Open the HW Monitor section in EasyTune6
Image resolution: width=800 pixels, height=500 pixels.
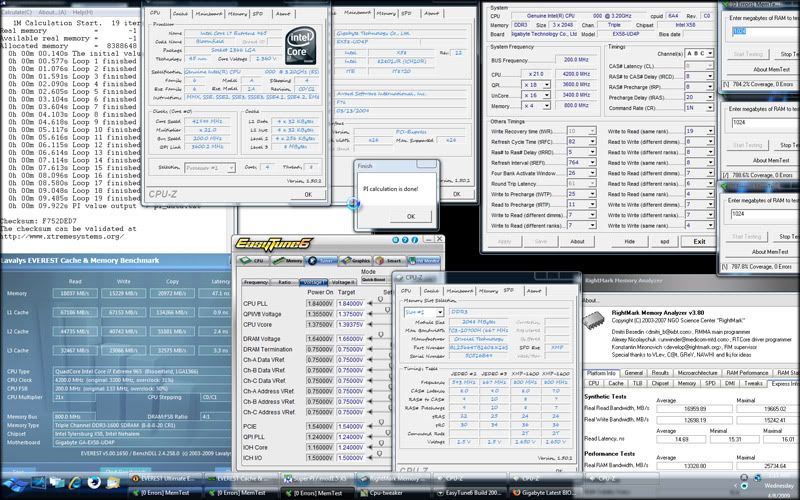pyautogui.click(x=423, y=261)
